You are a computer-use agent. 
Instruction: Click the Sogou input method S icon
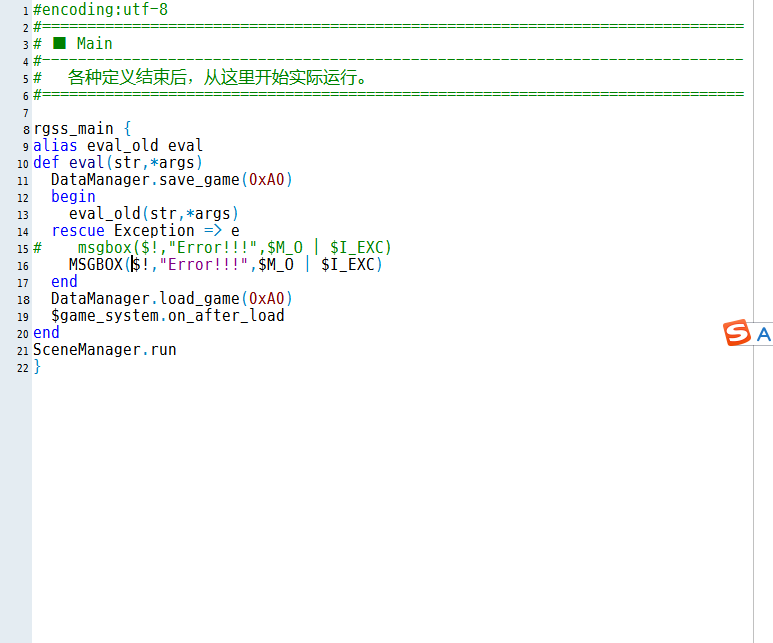[737, 333]
